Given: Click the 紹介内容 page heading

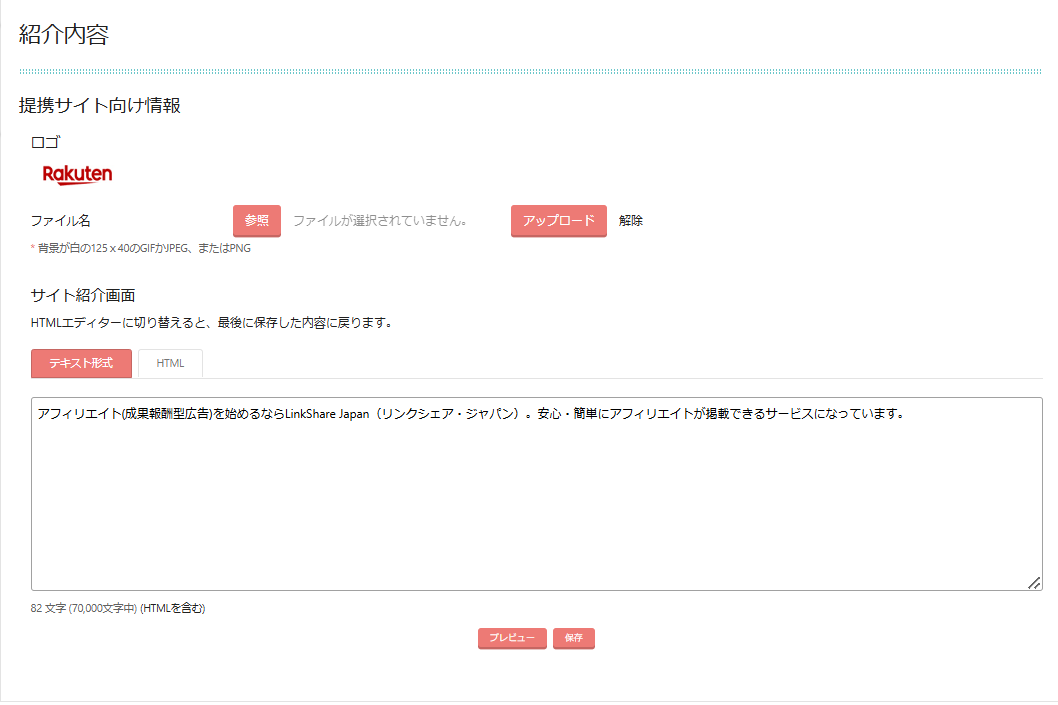Looking at the screenshot, I should [64, 35].
